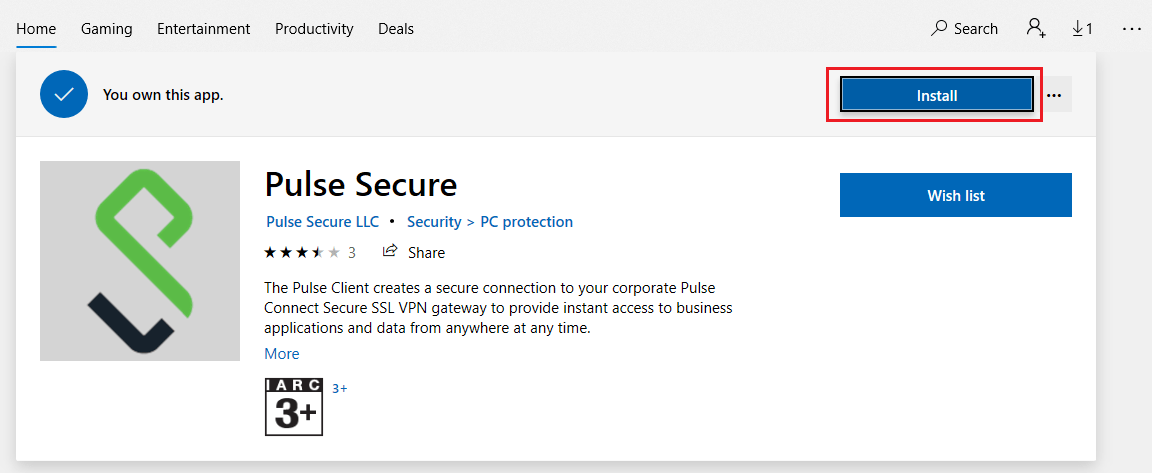Click the blue checkmark ownership icon
The image size is (1152, 473).
click(x=64, y=95)
